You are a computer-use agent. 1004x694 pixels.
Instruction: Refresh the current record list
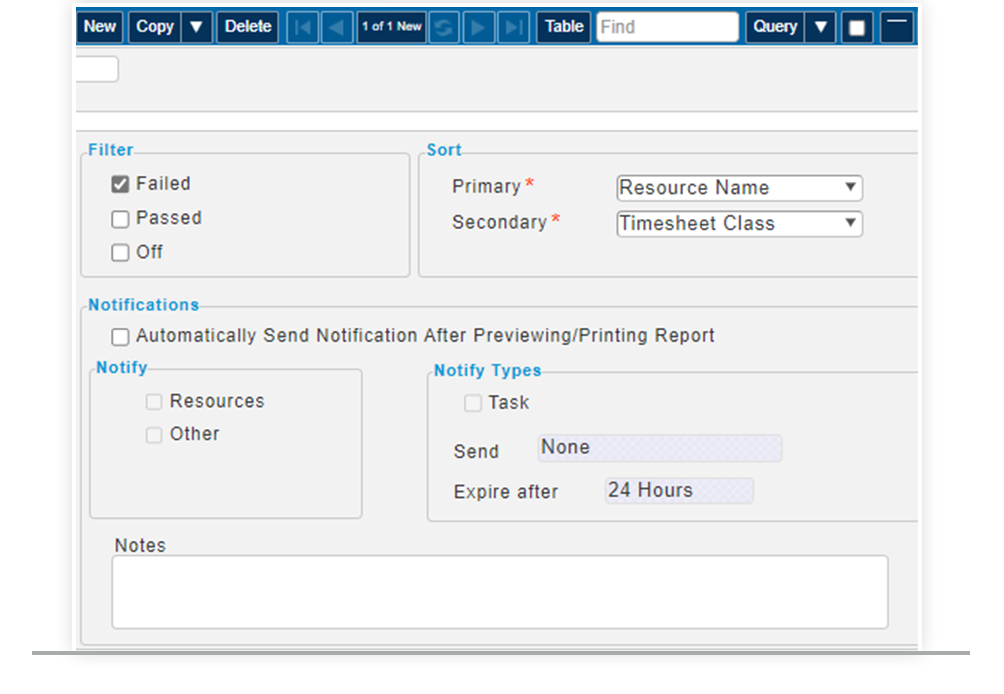tap(444, 27)
